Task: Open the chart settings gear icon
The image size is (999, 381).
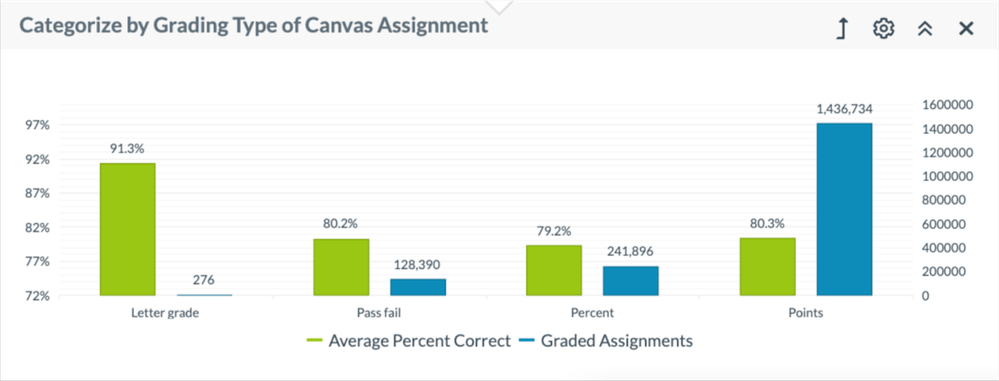Action: click(x=884, y=29)
